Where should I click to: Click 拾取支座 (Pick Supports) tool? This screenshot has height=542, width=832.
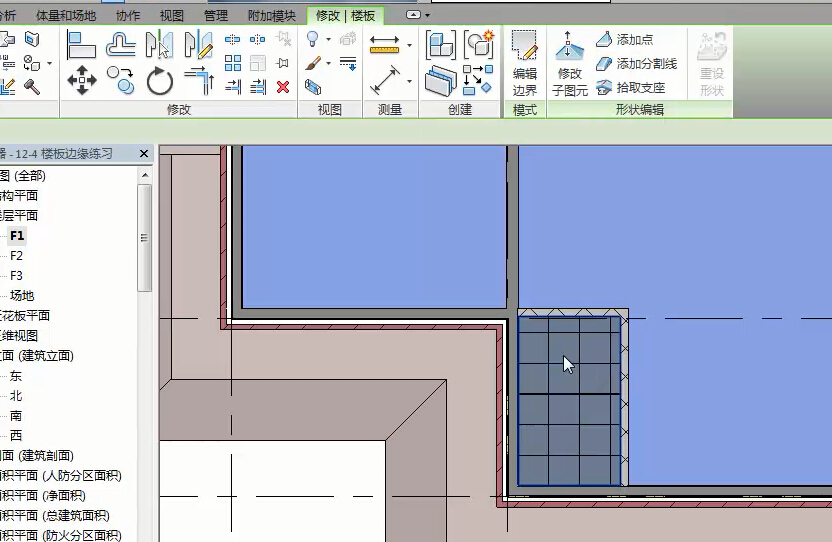point(630,88)
